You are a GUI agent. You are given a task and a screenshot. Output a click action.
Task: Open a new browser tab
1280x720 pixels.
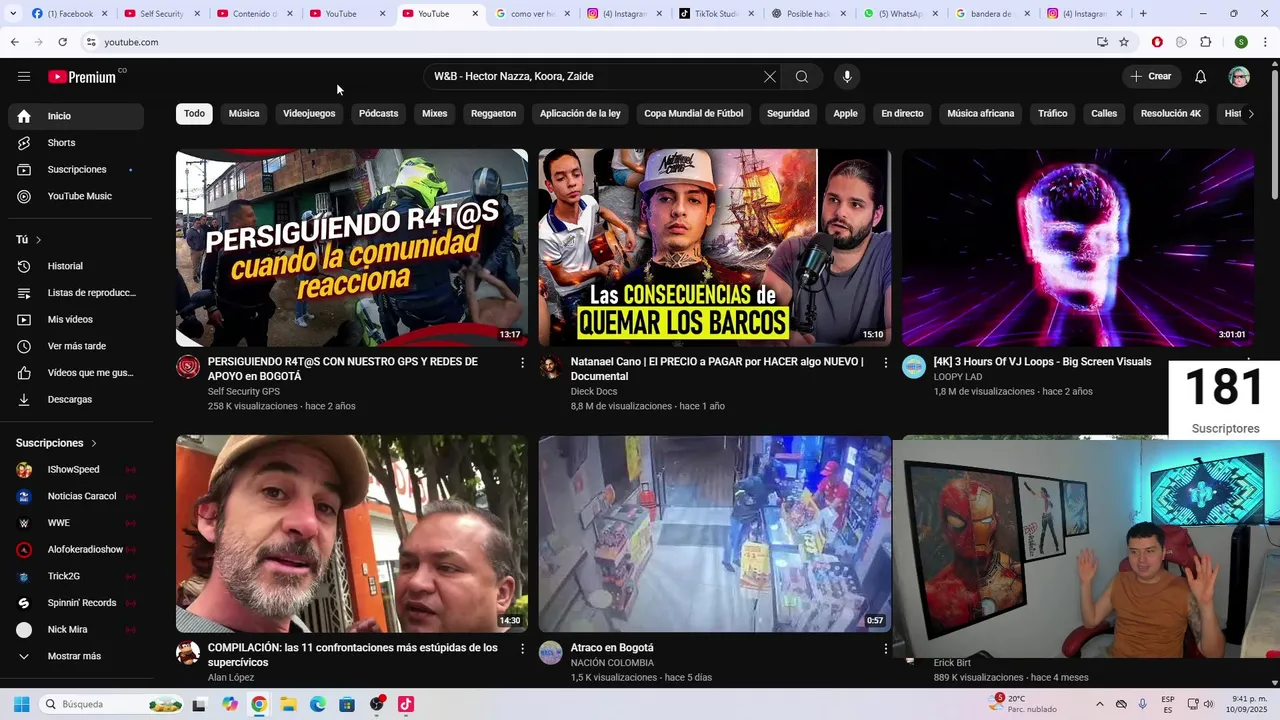tap(1143, 14)
